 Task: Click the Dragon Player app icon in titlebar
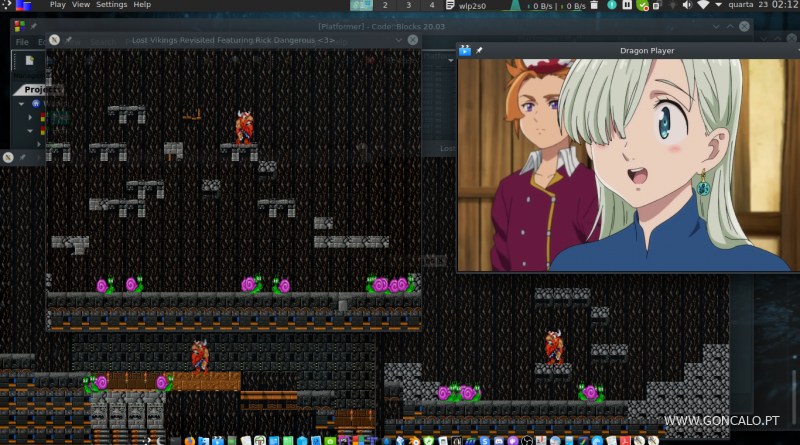(x=465, y=50)
